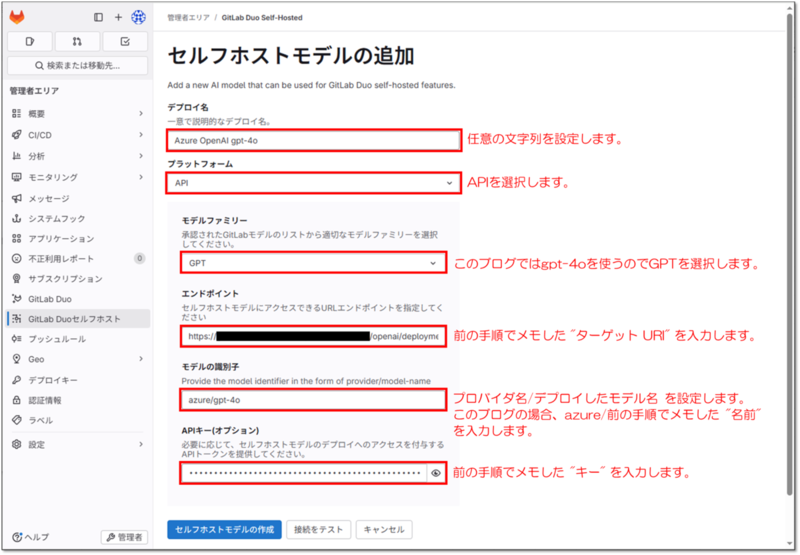The height and width of the screenshot is (555, 800).
Task: Click the plus create new icon
Action: 118,17
